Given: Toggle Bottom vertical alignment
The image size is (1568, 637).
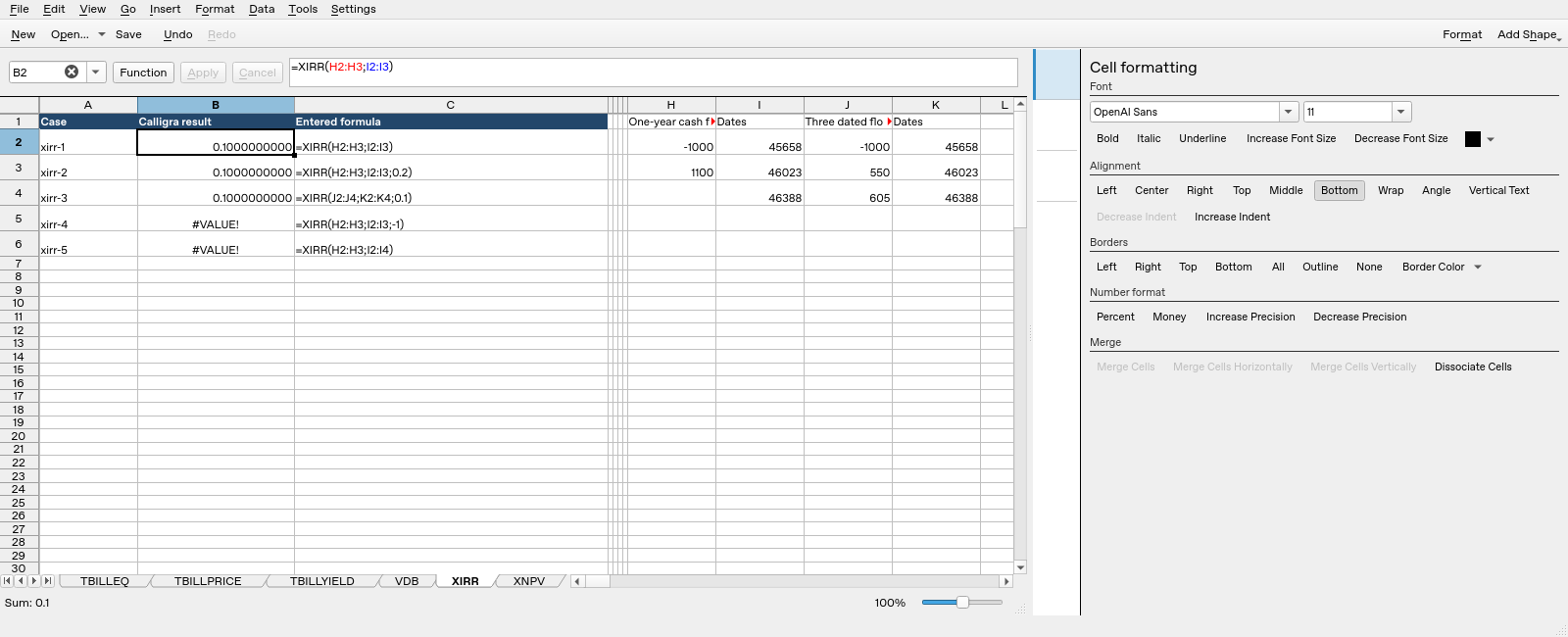Looking at the screenshot, I should tap(1339, 190).
